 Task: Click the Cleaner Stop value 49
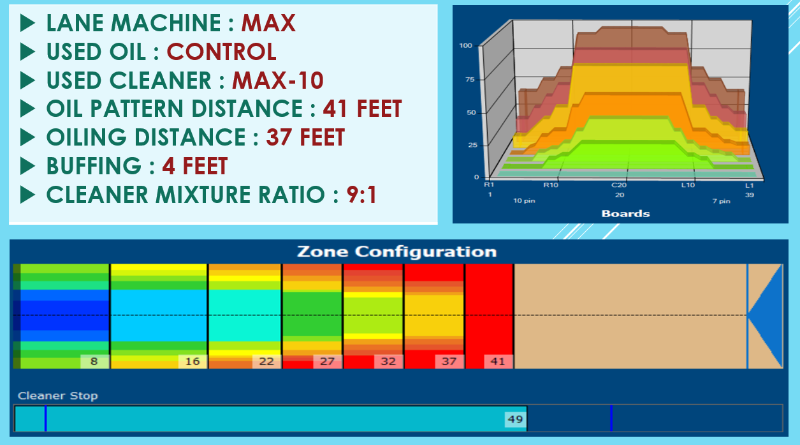coord(515,419)
